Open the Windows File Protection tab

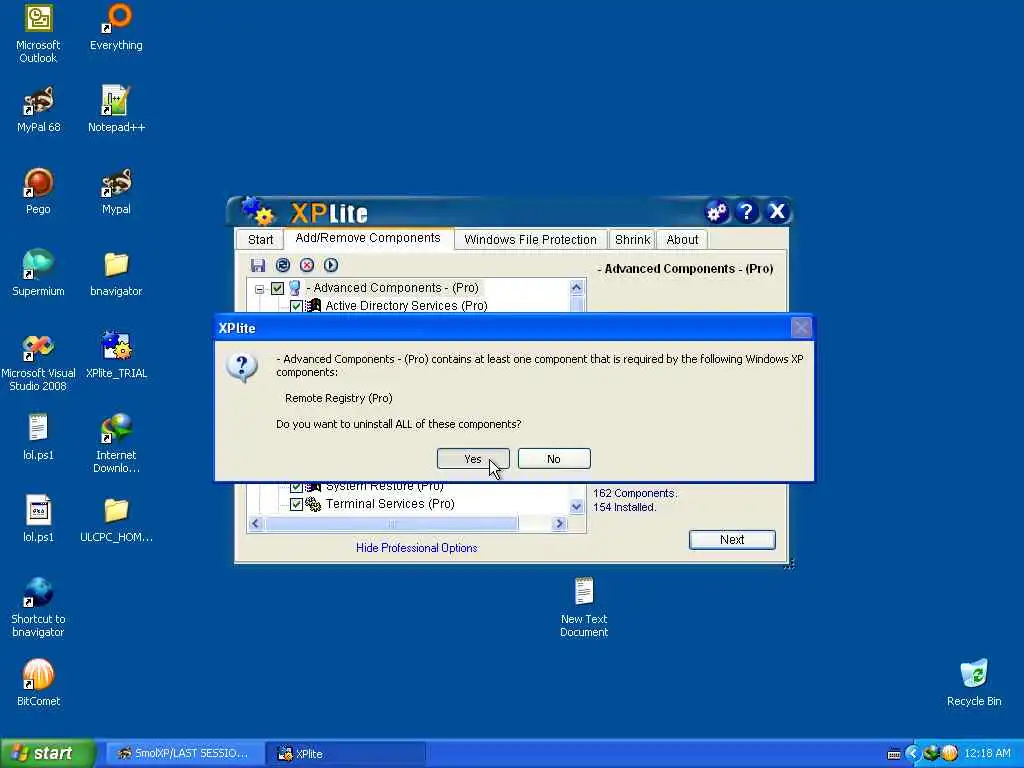pyautogui.click(x=530, y=240)
